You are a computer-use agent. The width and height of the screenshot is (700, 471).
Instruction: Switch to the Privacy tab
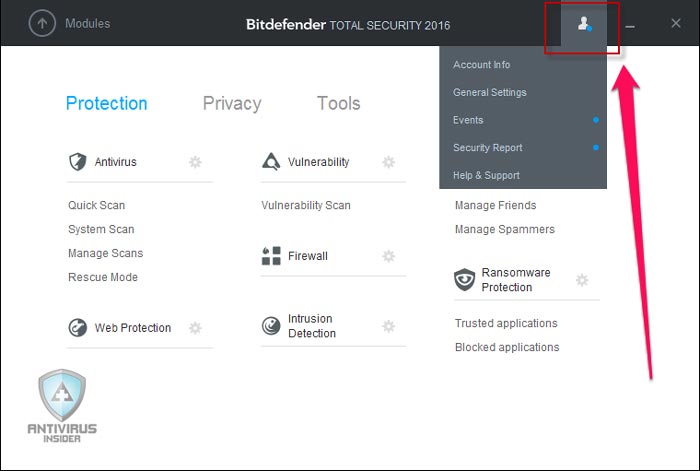click(x=232, y=103)
